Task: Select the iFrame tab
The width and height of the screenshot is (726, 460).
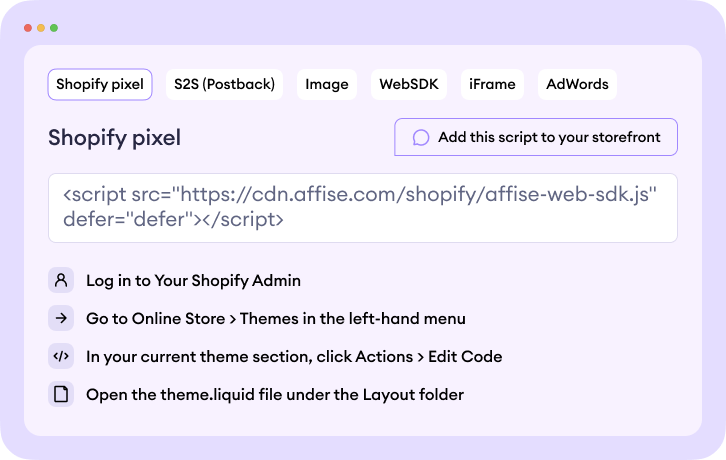Action: point(492,84)
